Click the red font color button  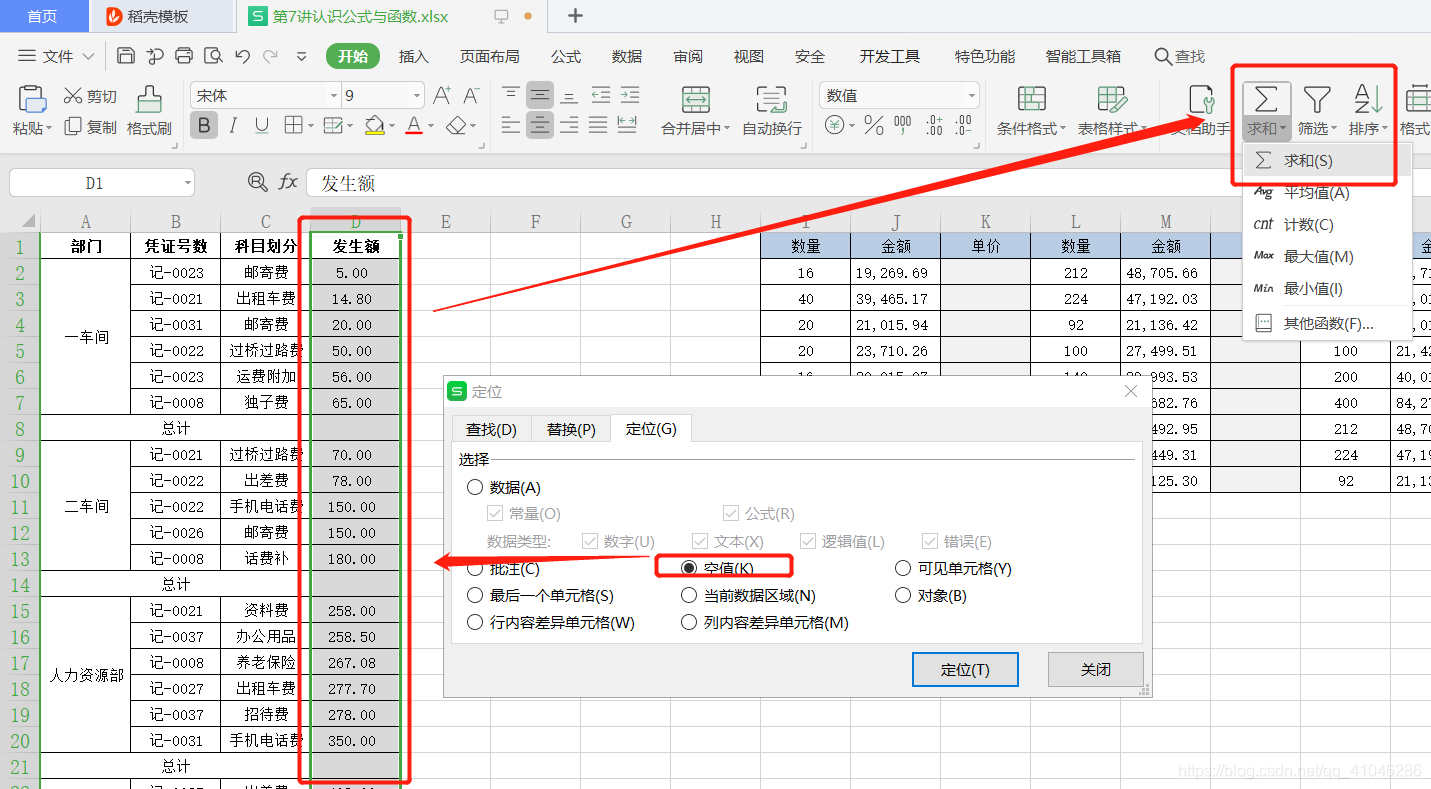tap(414, 125)
